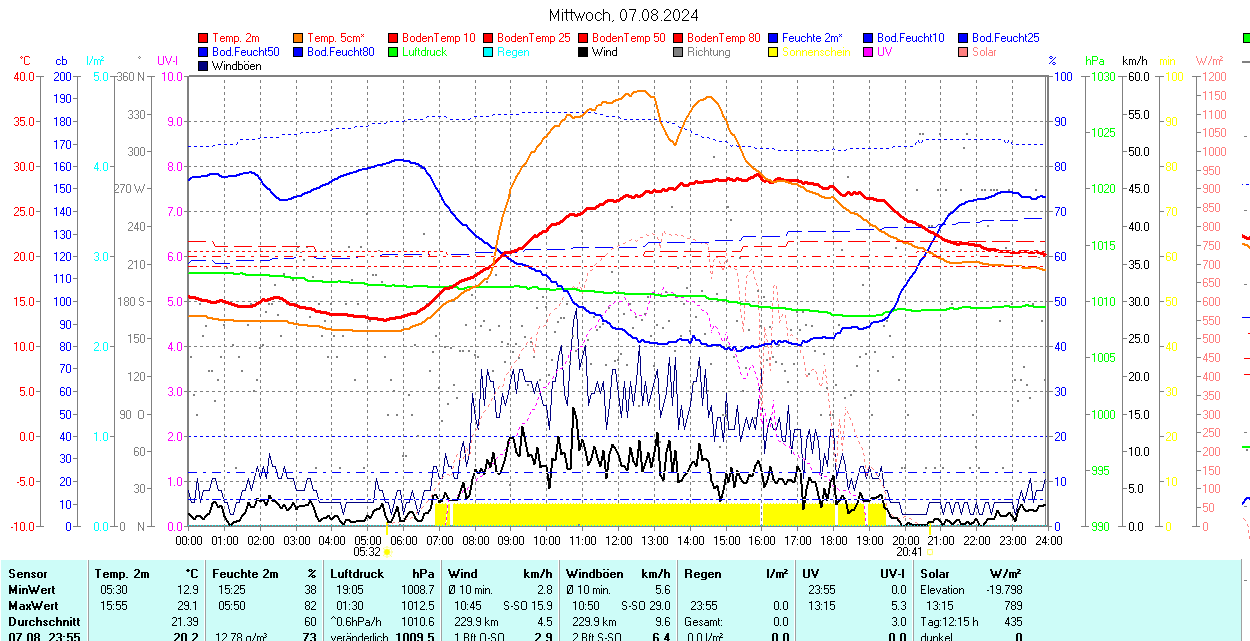Click max wind value 'S-SO 15.9'
The image size is (1250, 641).
click(526, 606)
